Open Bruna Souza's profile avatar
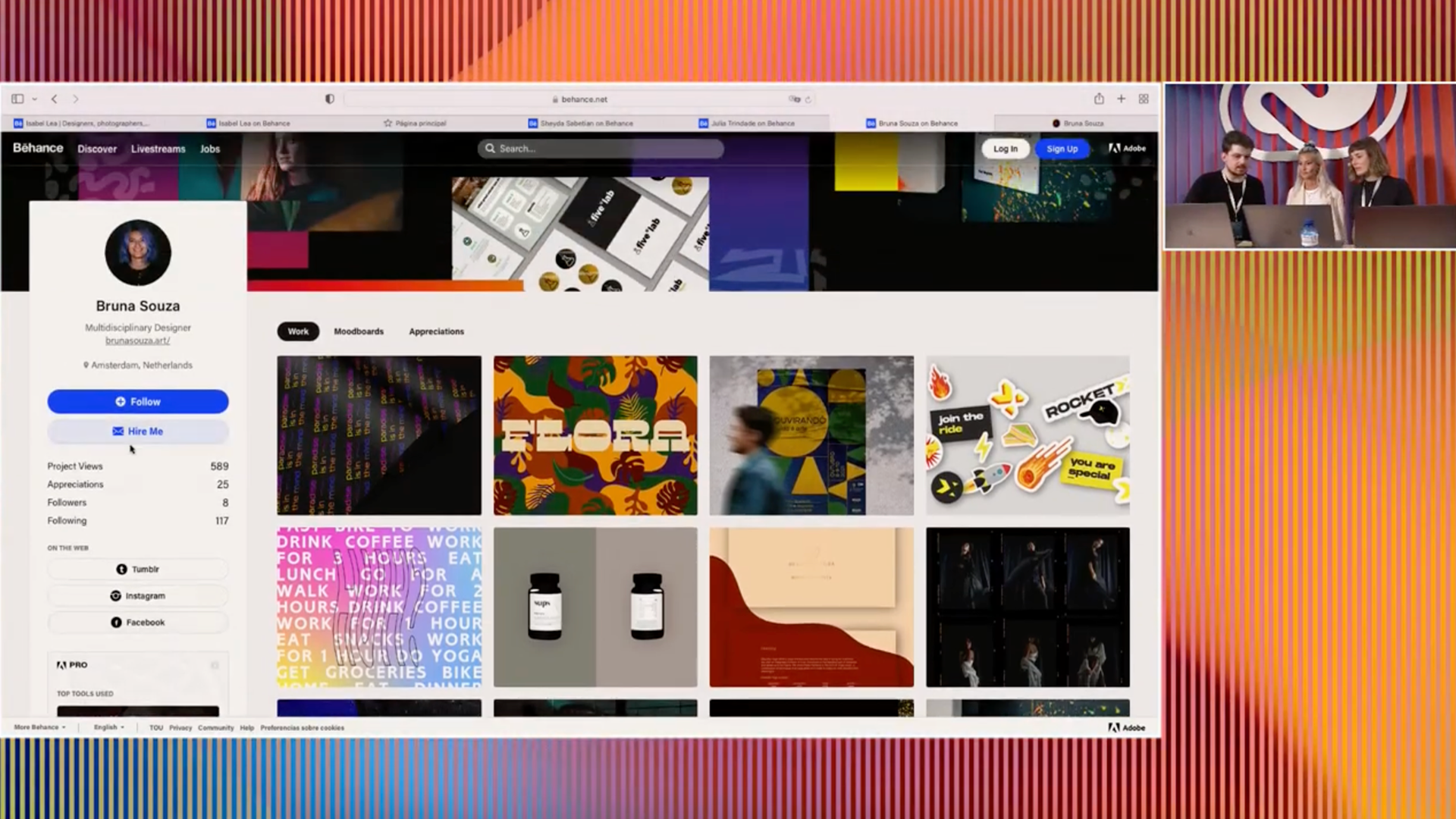This screenshot has height=819, width=1456. click(138, 253)
